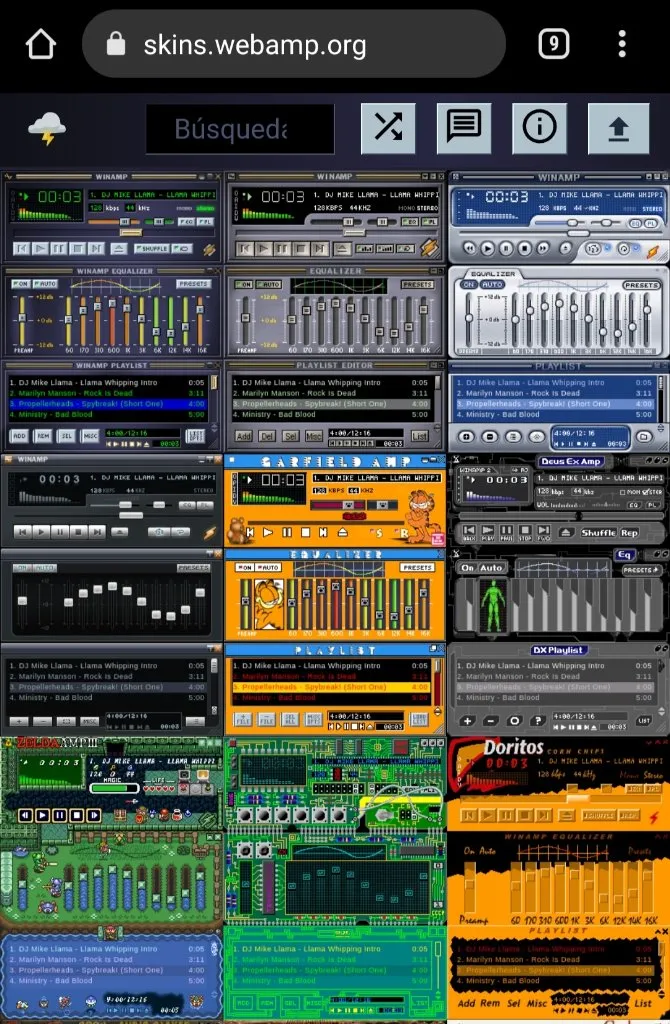Open the Doritos corn chips skin thumbnail

(x=559, y=878)
